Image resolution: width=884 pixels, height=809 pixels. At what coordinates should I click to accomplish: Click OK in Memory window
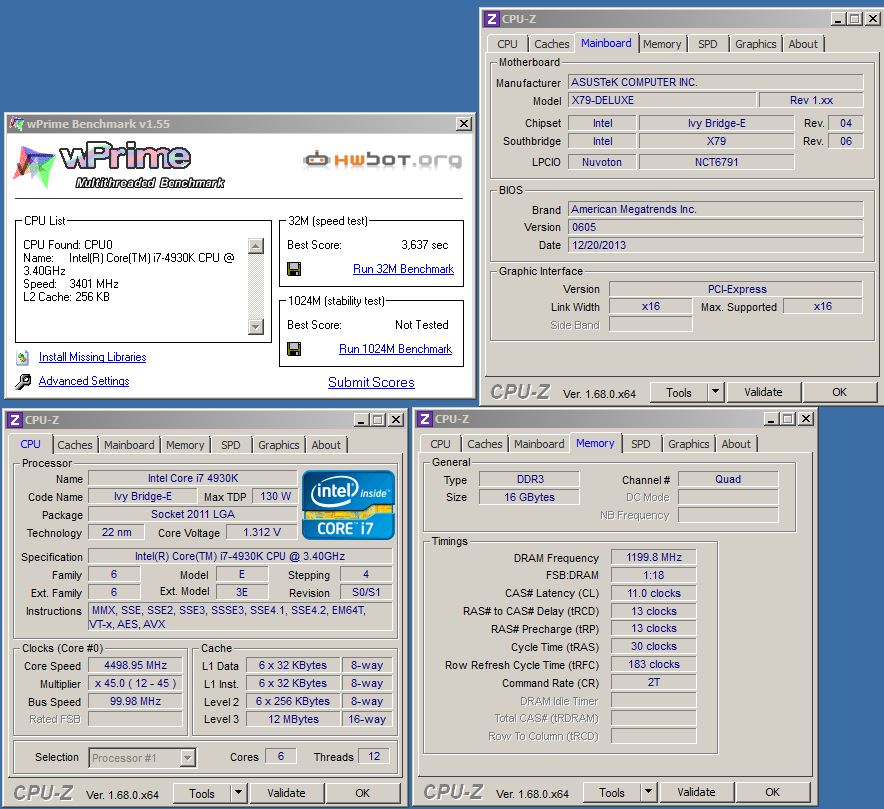click(772, 792)
